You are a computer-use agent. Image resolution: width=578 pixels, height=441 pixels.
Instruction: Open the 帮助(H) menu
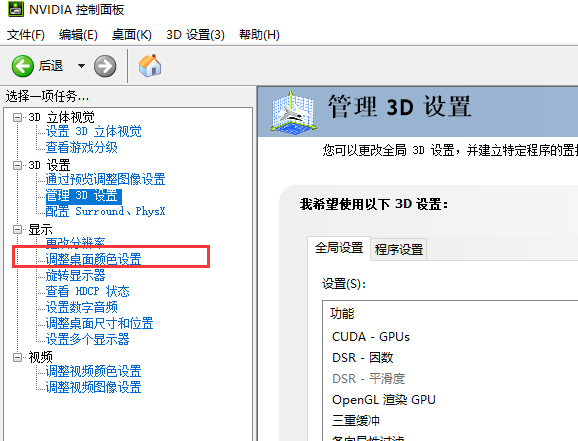tap(259, 35)
